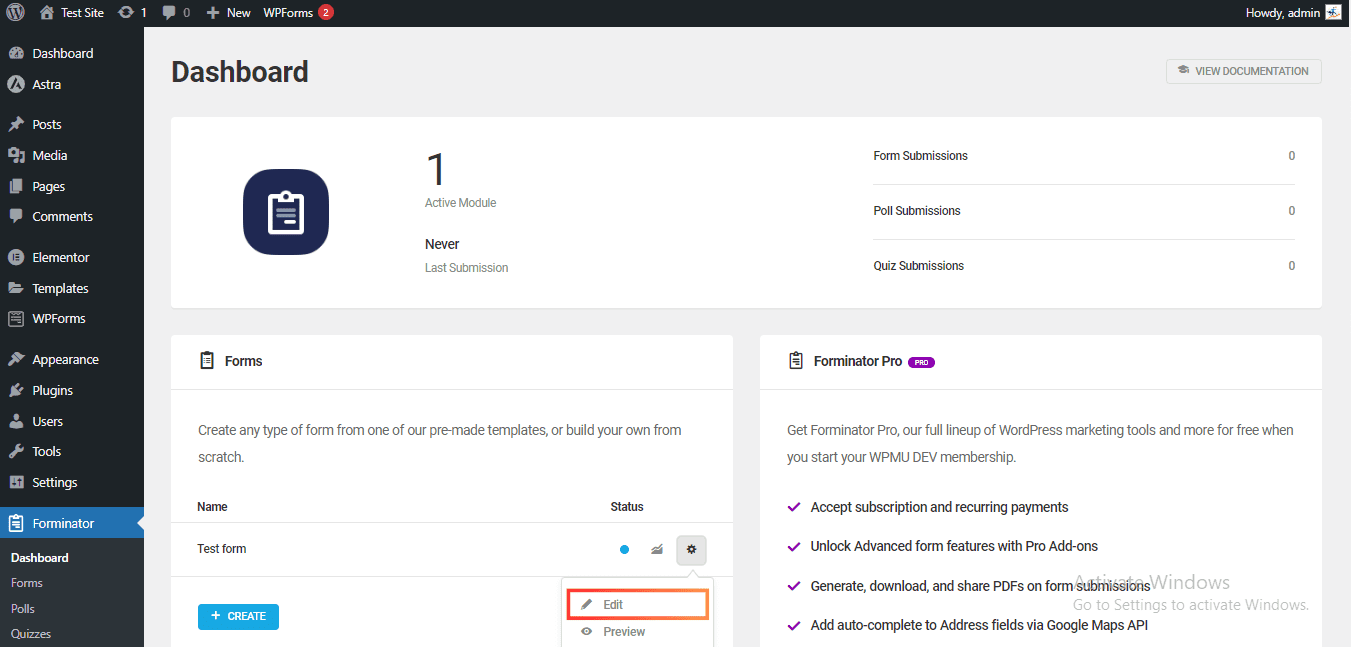This screenshot has height=647, width=1351.
Task: Click the gear icon for Test form
Action: (691, 549)
